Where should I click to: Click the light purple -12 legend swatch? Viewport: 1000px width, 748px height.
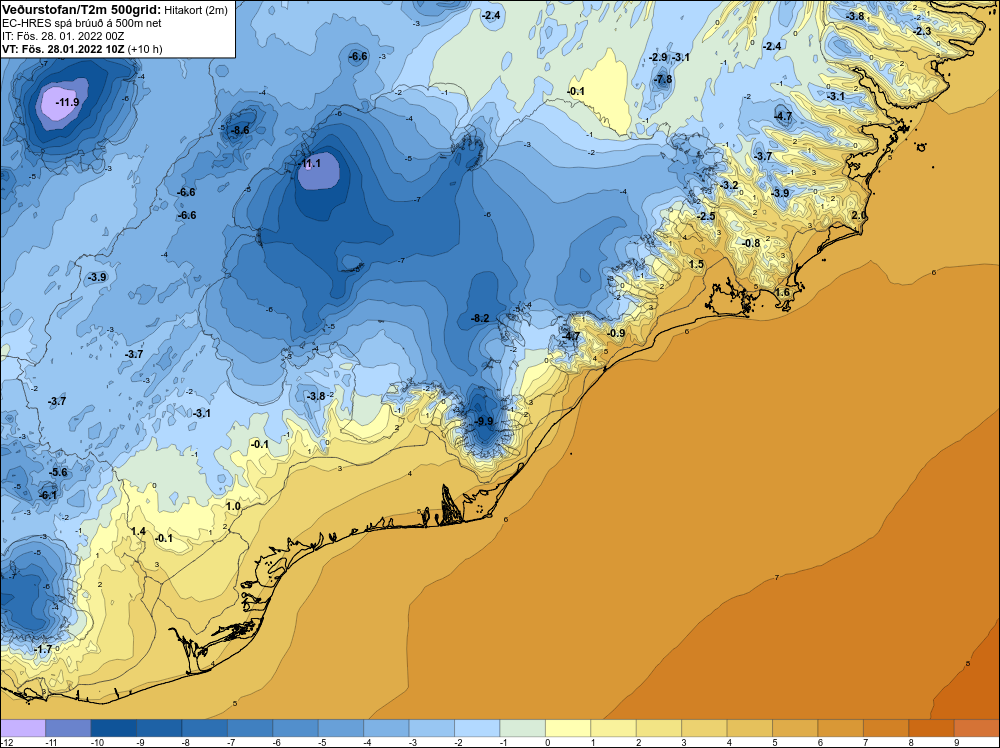(x=23, y=728)
